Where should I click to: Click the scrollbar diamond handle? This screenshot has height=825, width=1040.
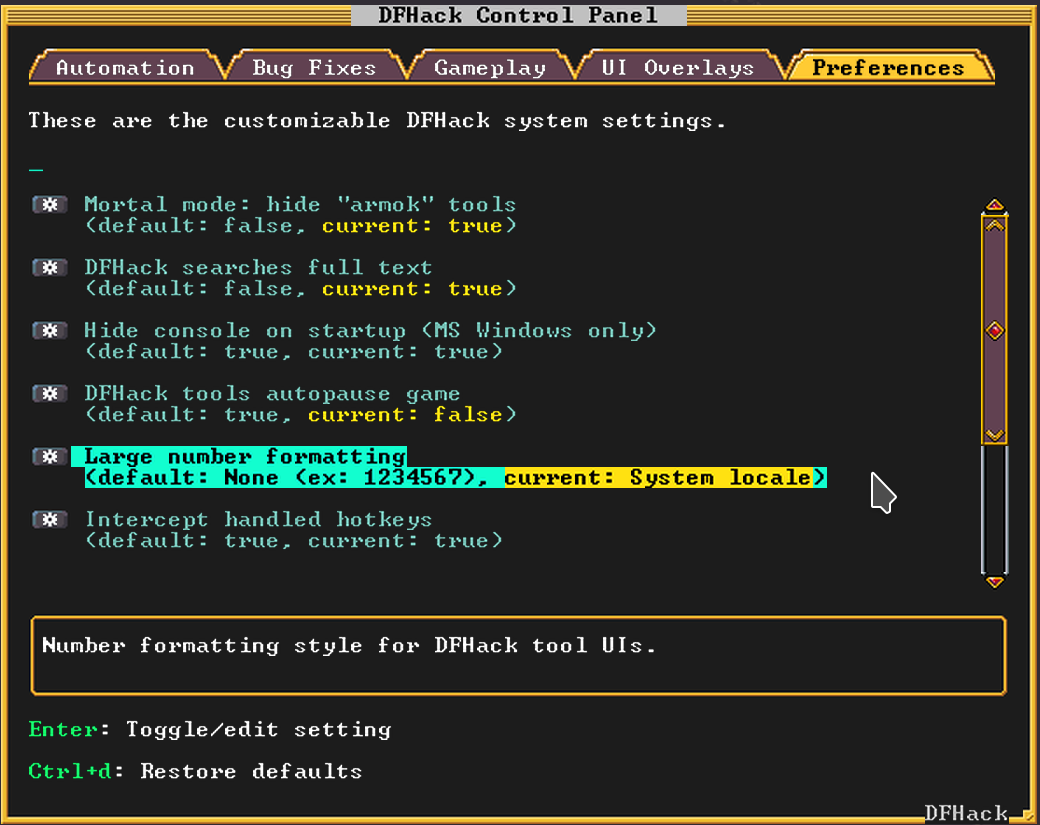point(994,330)
